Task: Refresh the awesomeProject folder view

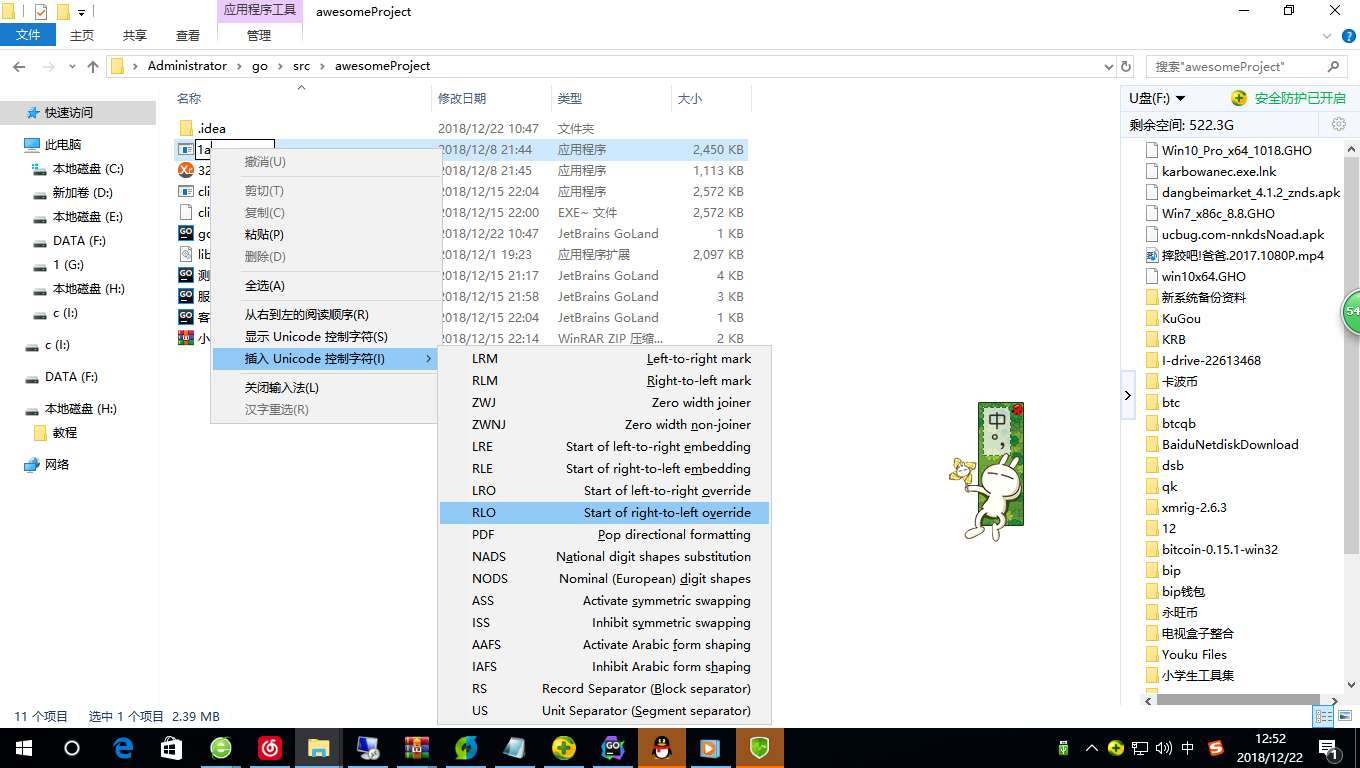Action: [1126, 67]
